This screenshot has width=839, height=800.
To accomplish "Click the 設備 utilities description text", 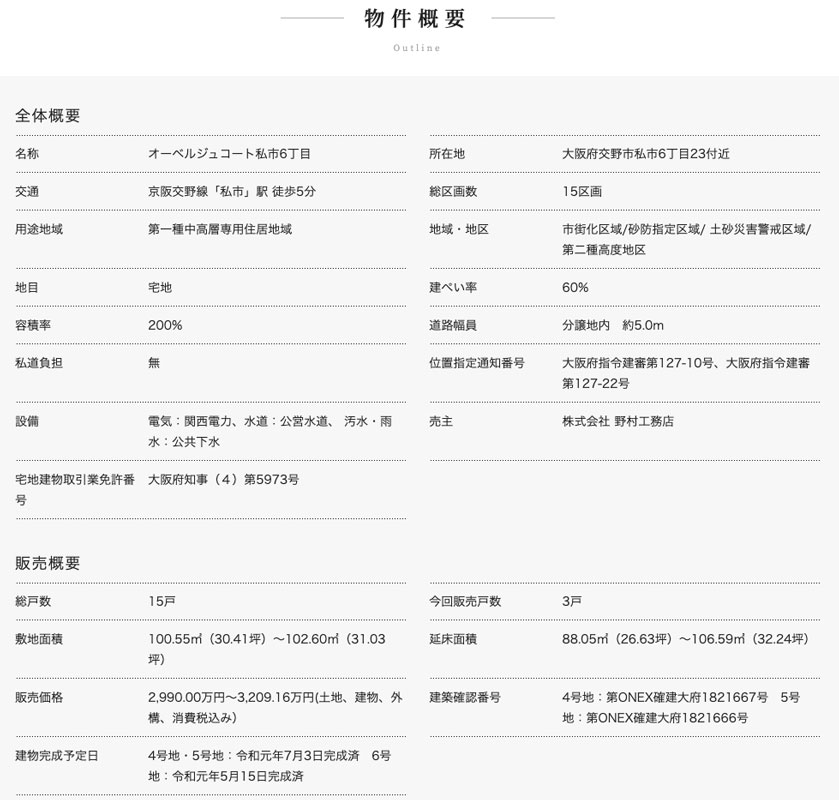I will 269,431.
